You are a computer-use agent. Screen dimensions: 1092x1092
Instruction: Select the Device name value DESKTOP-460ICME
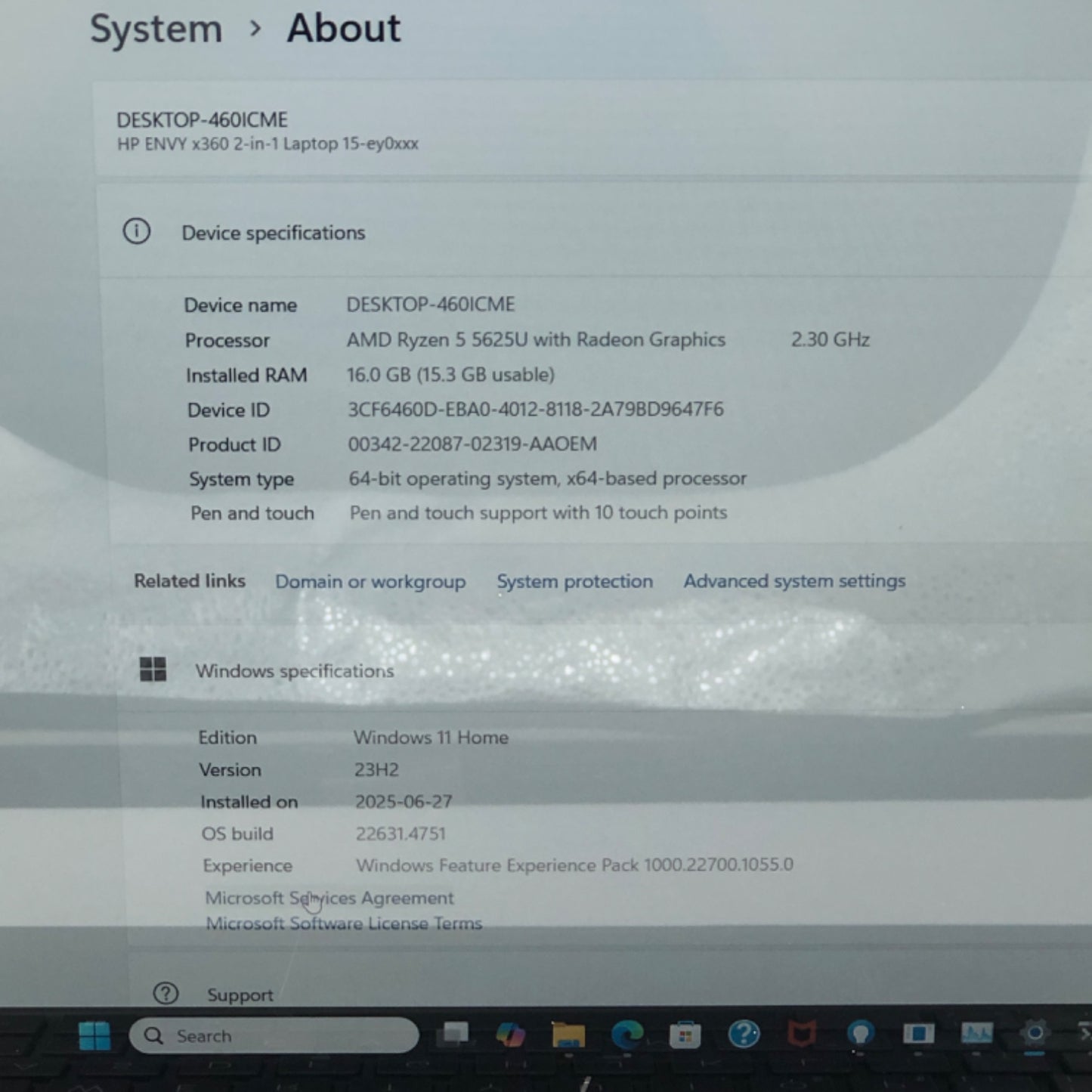[x=431, y=304]
